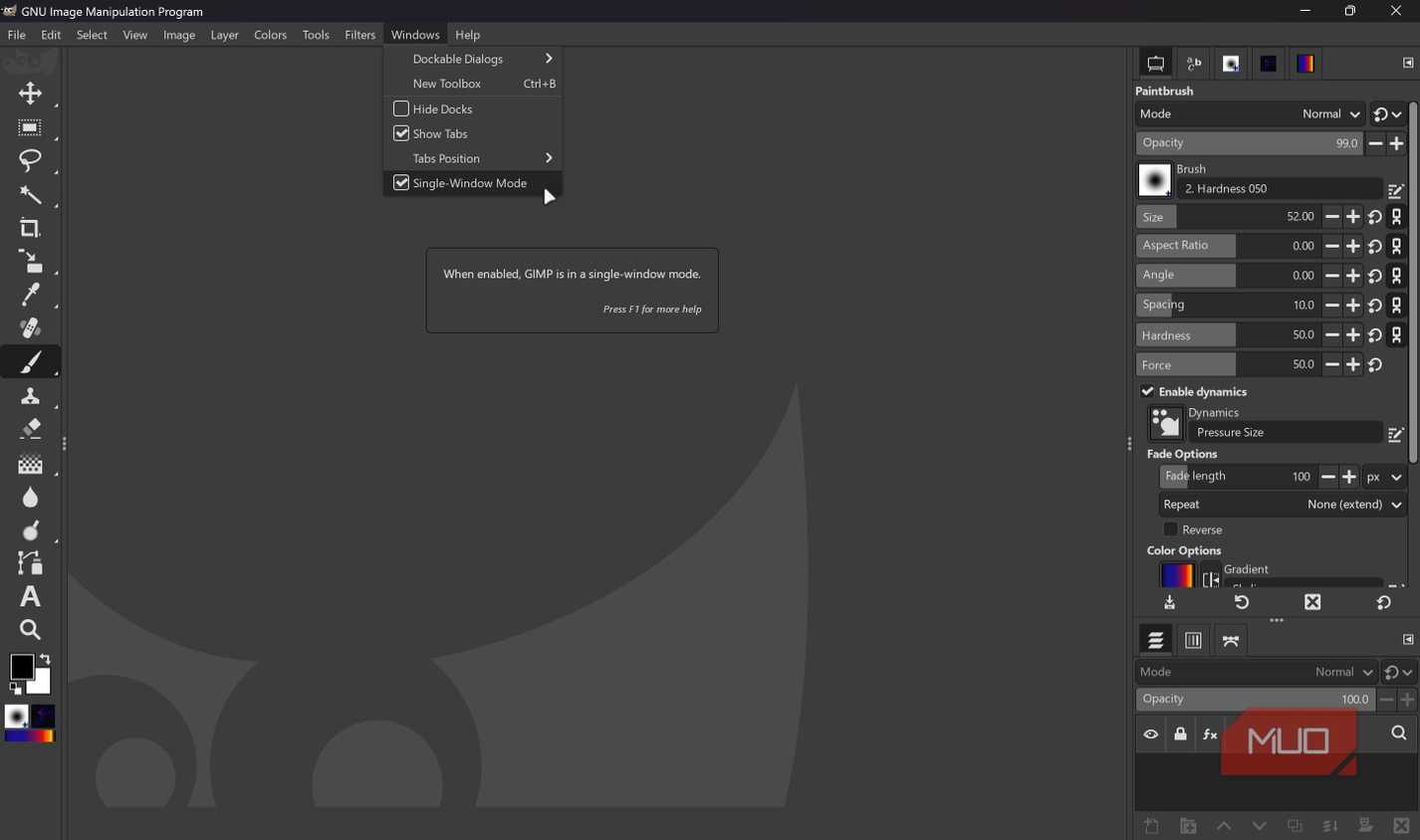Swap foreground and background colors

click(45, 660)
